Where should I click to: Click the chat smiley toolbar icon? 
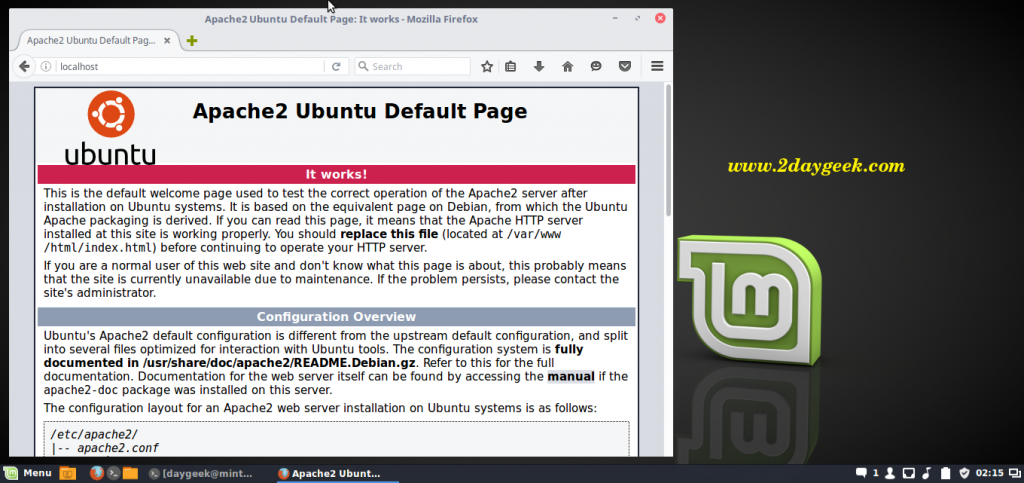click(596, 66)
